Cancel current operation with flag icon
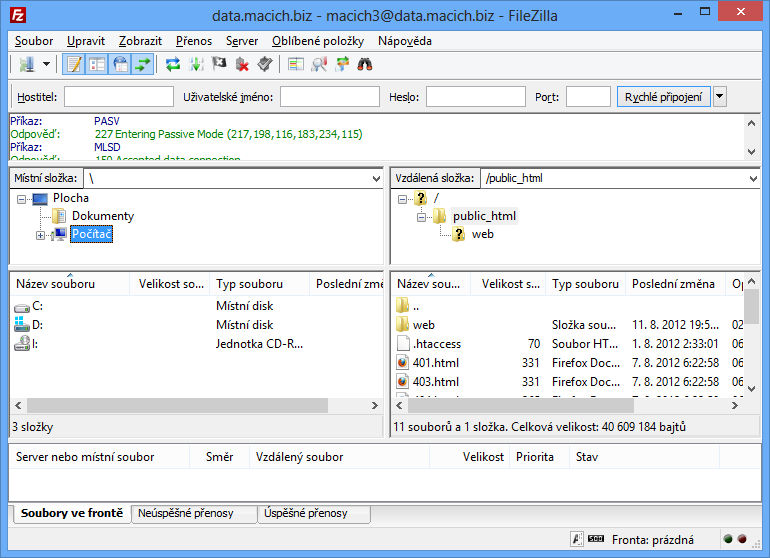This screenshot has height=558, width=770. coord(219,64)
